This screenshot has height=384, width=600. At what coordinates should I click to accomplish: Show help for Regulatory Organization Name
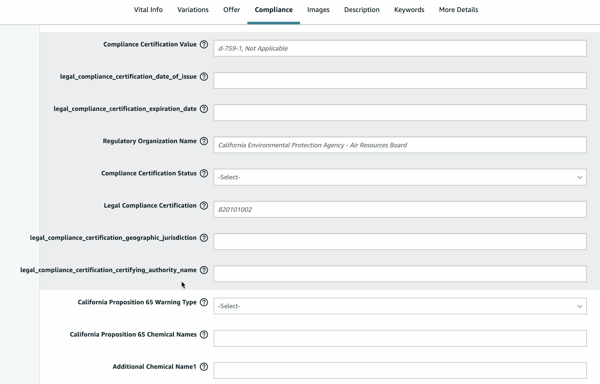pos(204,141)
